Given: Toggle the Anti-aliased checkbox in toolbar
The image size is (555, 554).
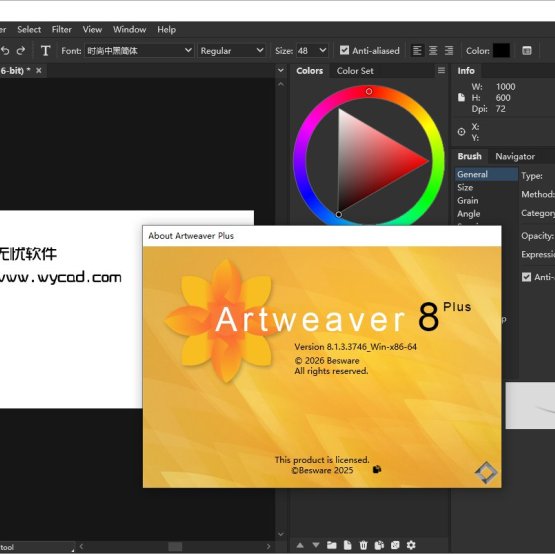Looking at the screenshot, I should tap(344, 50).
